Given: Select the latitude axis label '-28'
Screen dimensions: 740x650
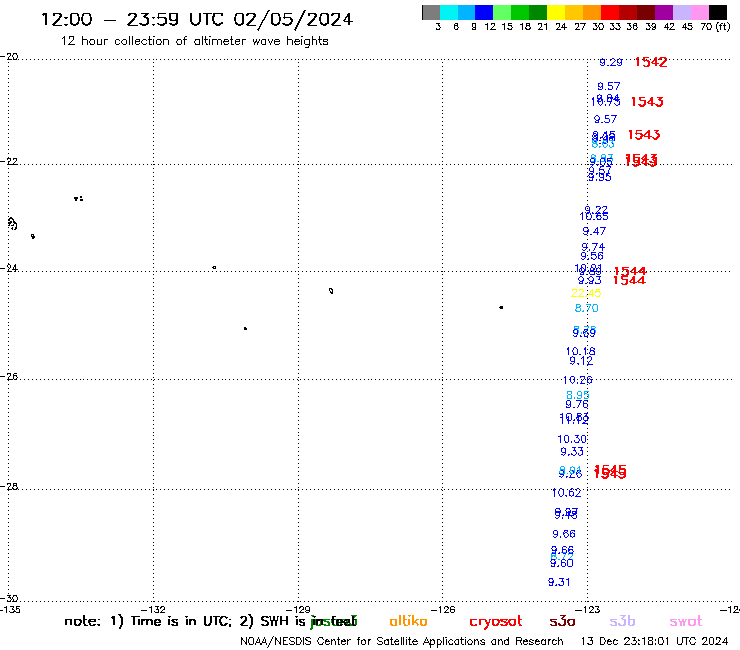Looking at the screenshot, I should [9, 486].
